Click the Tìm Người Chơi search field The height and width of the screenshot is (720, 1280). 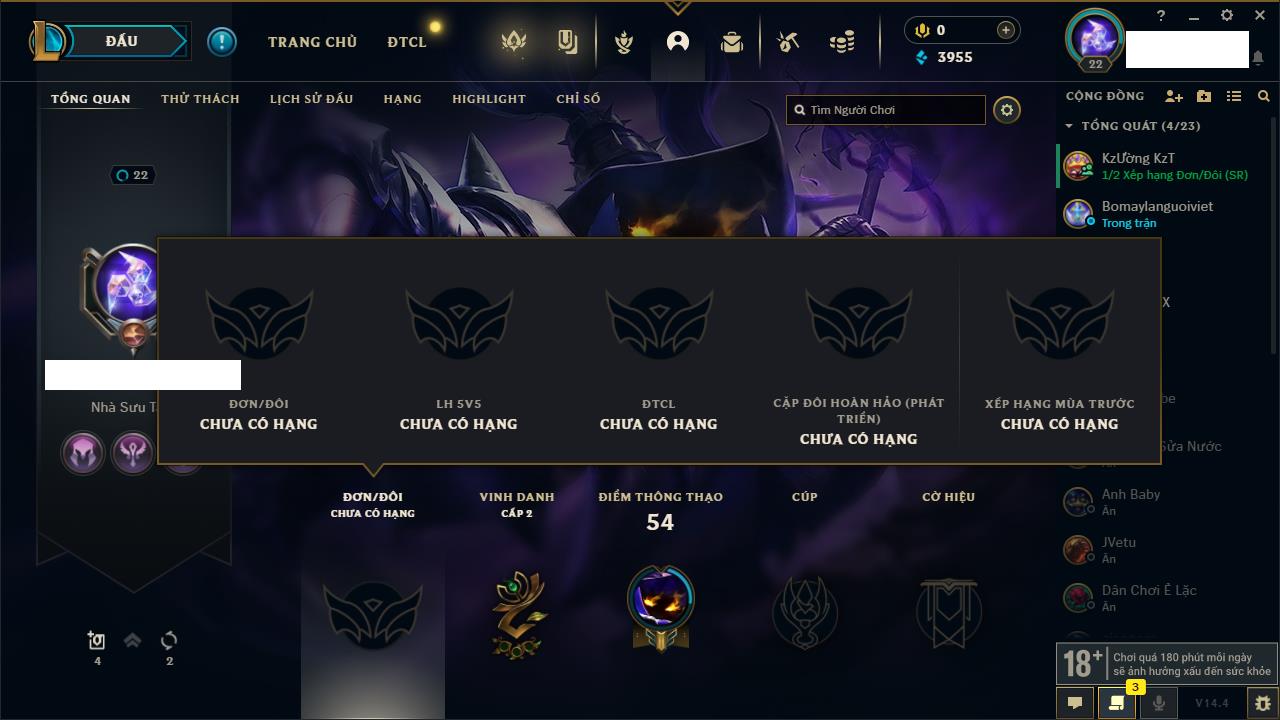click(886, 110)
